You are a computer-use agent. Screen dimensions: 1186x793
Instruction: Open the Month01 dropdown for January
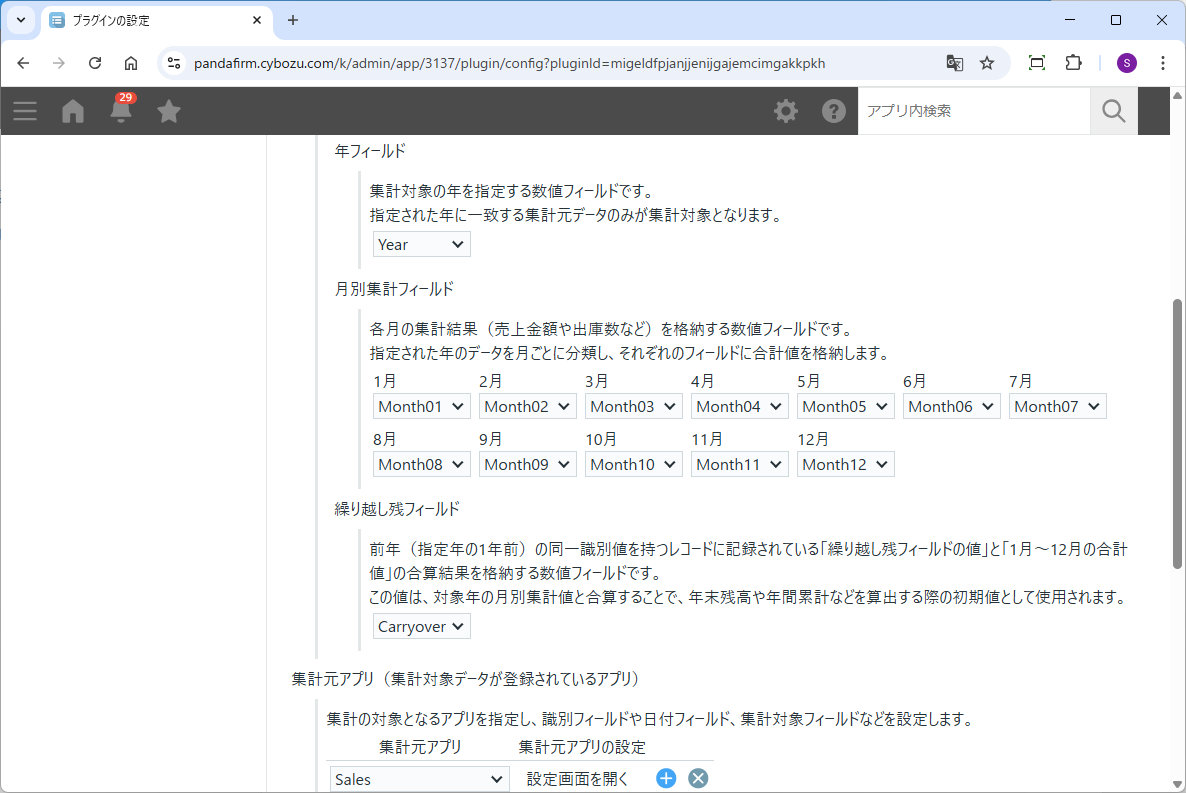[421, 406]
